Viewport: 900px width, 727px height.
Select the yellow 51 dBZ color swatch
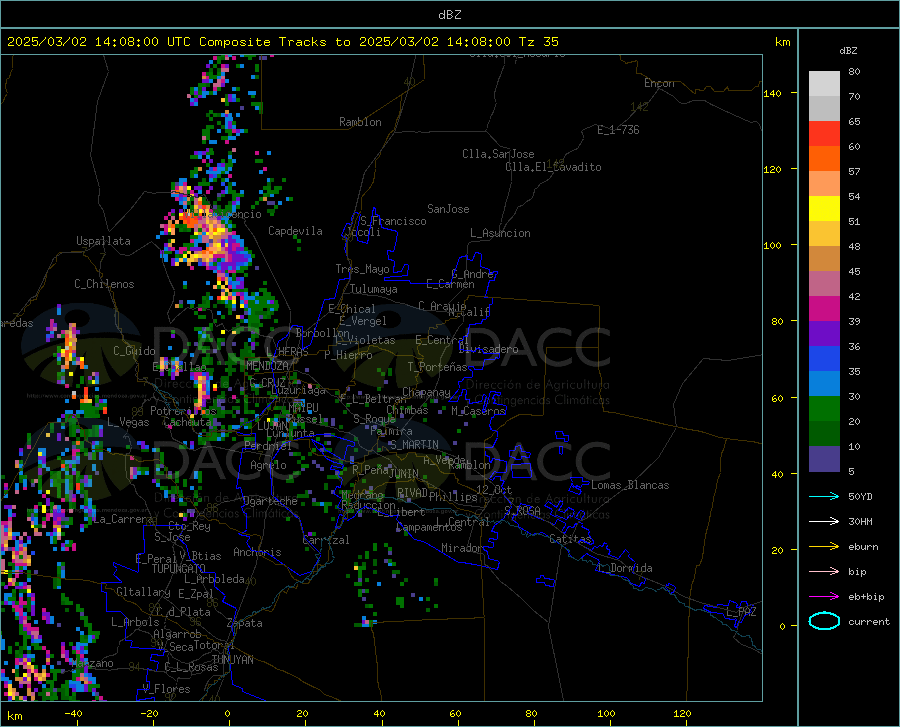tap(824, 209)
